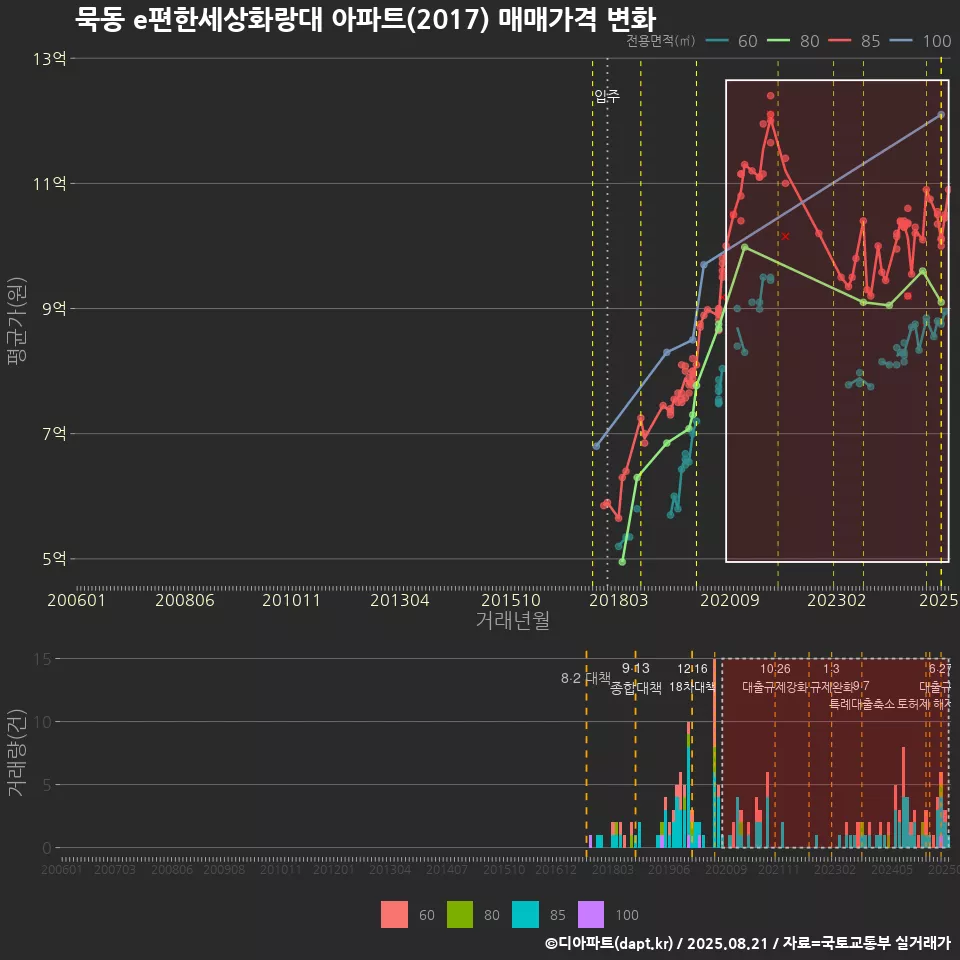The width and height of the screenshot is (960, 960).
Task: Click the 9억 label on the price axis
Action: pos(54,309)
